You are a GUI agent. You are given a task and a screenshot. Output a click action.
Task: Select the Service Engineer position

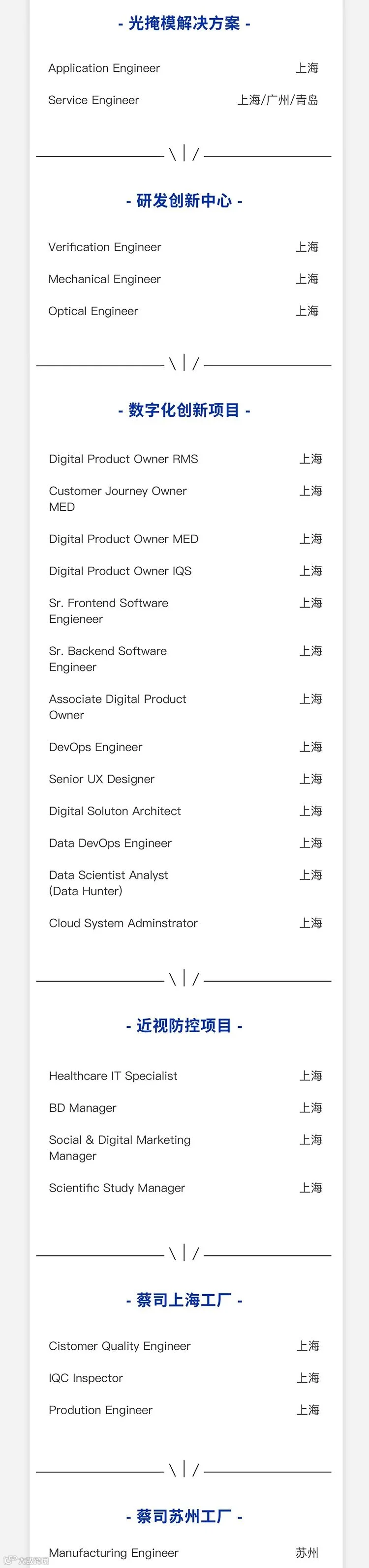tap(94, 100)
